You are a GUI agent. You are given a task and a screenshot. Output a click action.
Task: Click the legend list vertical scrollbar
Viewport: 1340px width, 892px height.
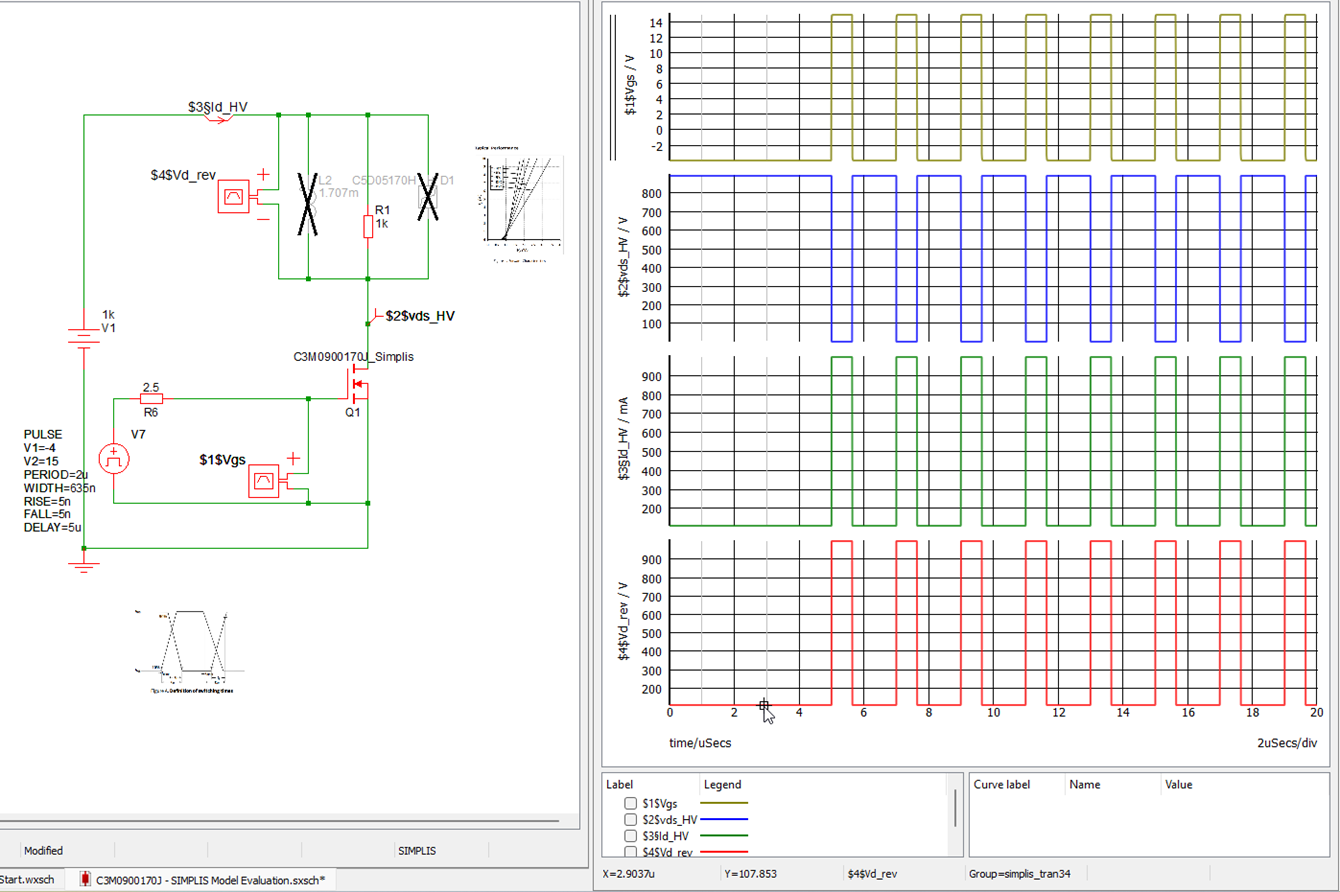pyautogui.click(x=956, y=815)
